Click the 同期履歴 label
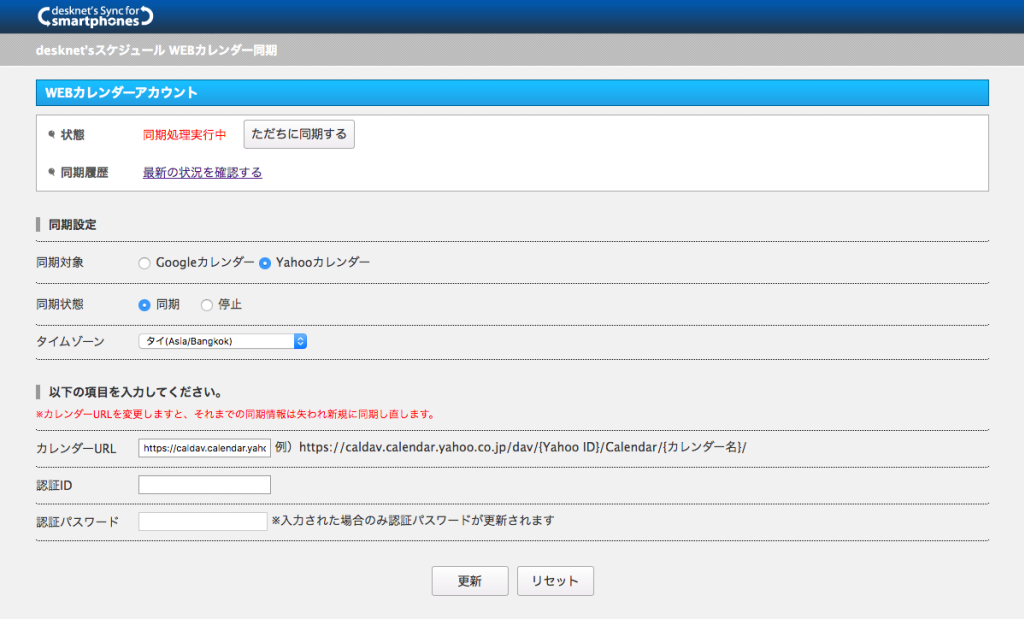 [84, 173]
